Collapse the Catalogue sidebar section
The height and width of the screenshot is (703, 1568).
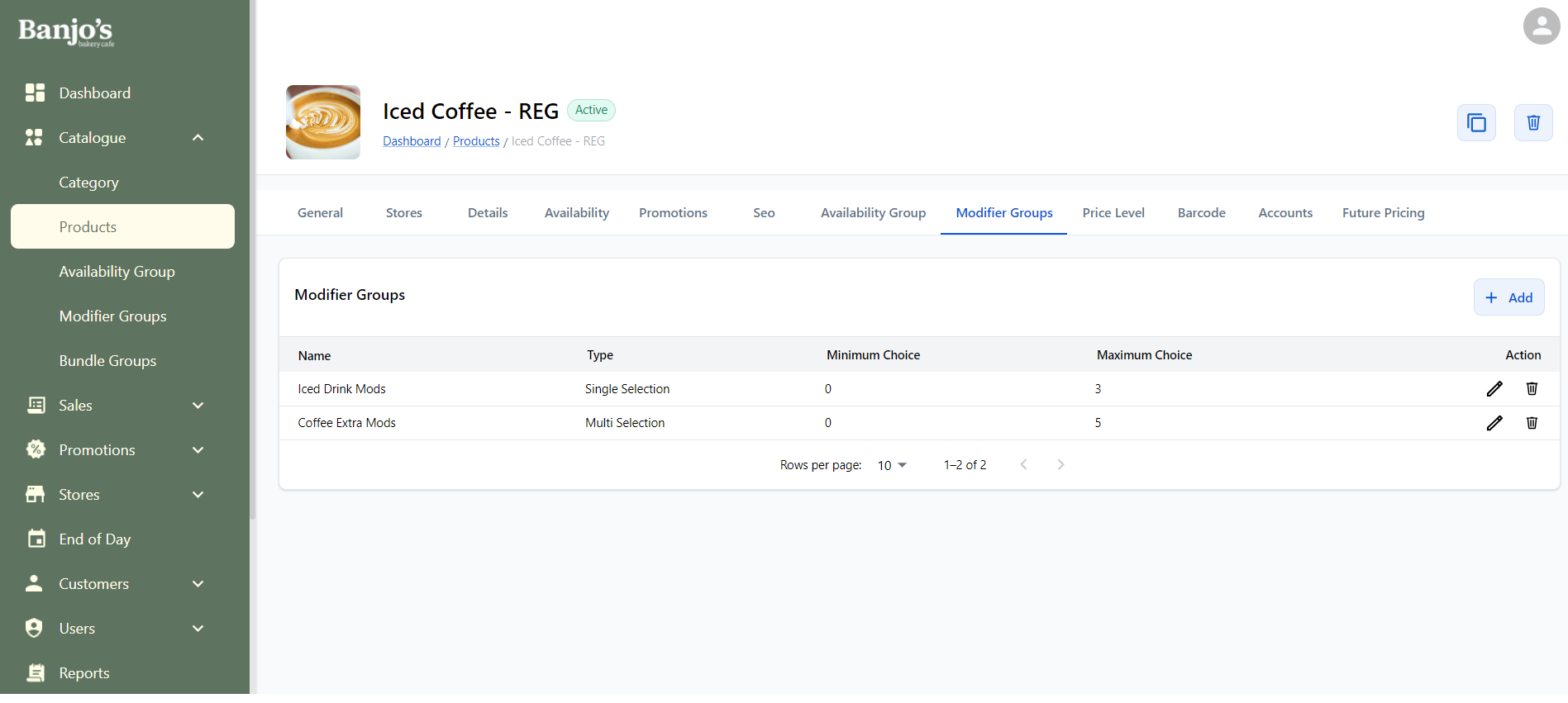[198, 138]
